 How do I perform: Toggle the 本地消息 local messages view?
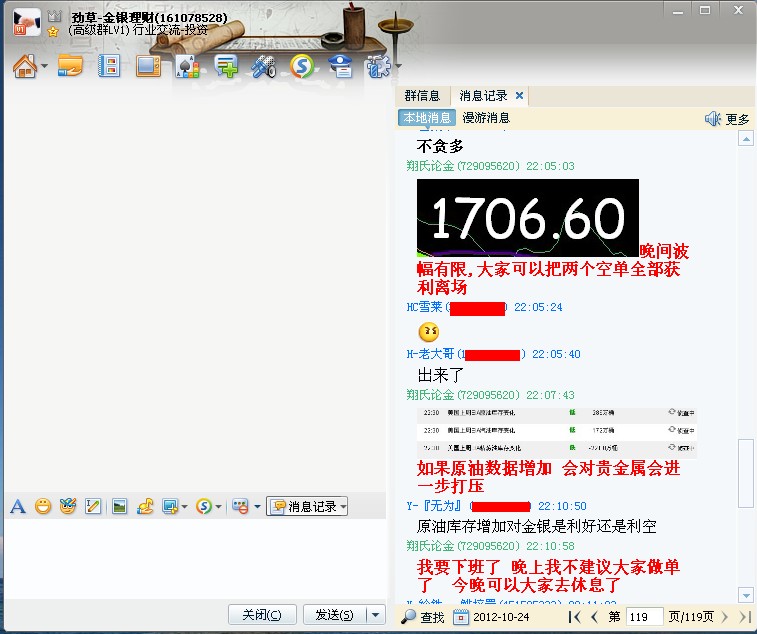427,118
